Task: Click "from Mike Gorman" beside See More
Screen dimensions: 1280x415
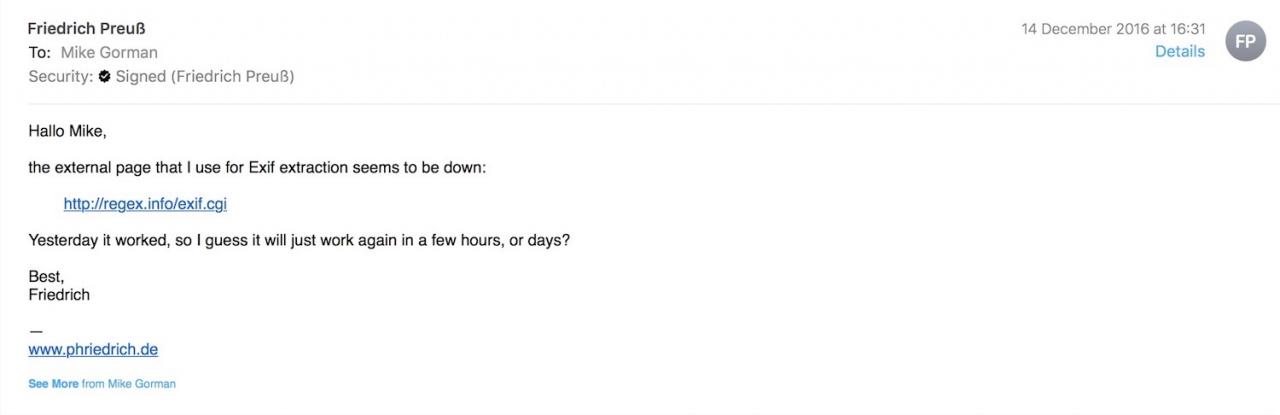Action: point(128,384)
